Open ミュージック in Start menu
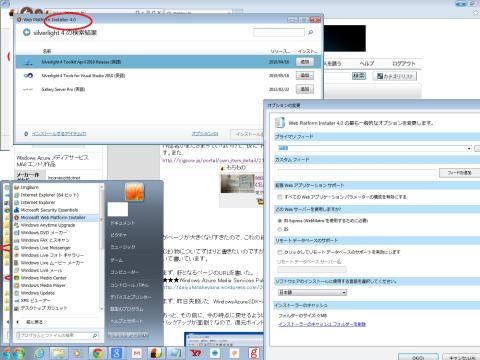Viewport: 480px width, 360px height. (123, 247)
